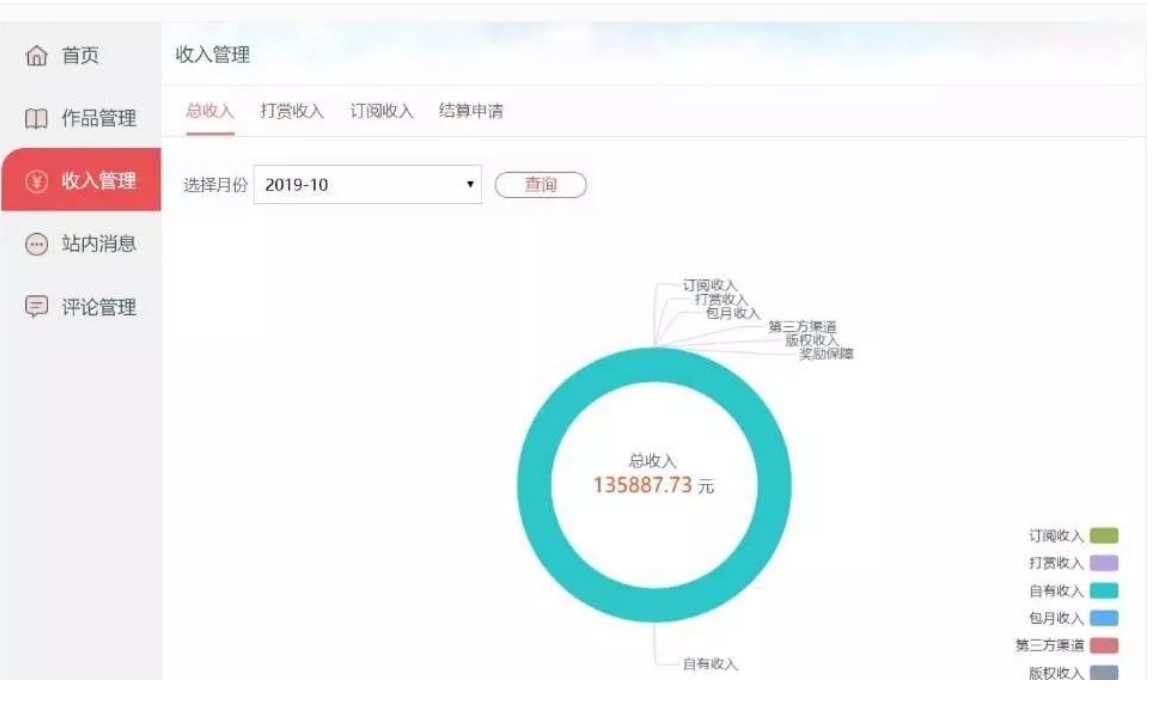Toggle 版权收入 gray legend swatch
The height and width of the screenshot is (708, 1152).
(1104, 673)
